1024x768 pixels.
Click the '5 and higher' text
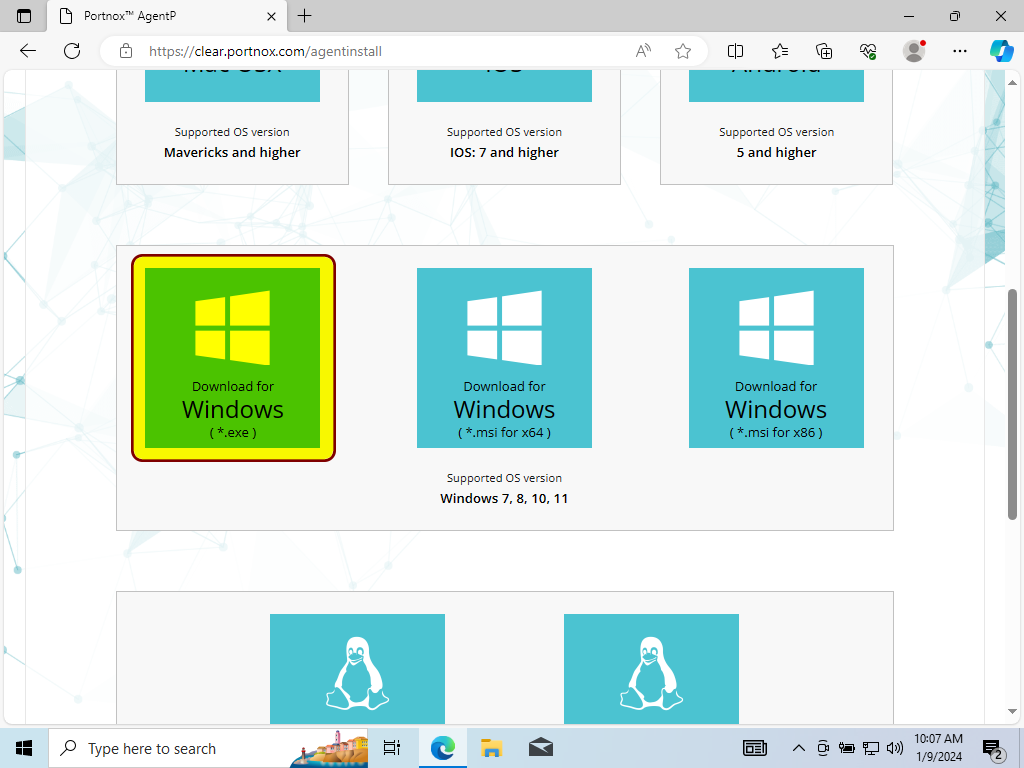776,153
